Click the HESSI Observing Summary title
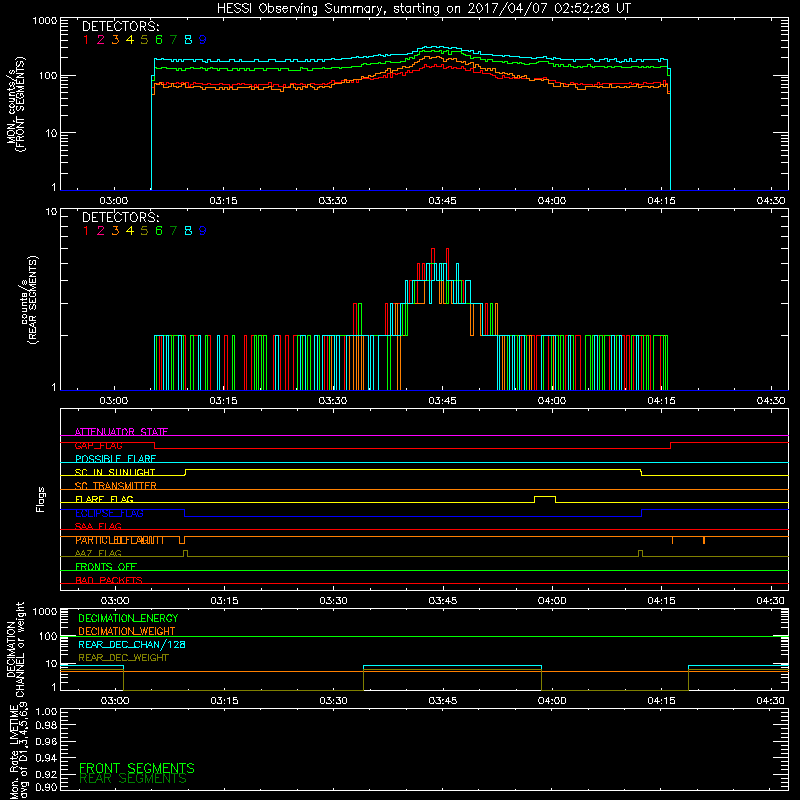This screenshot has height=800, width=800. [423, 8]
